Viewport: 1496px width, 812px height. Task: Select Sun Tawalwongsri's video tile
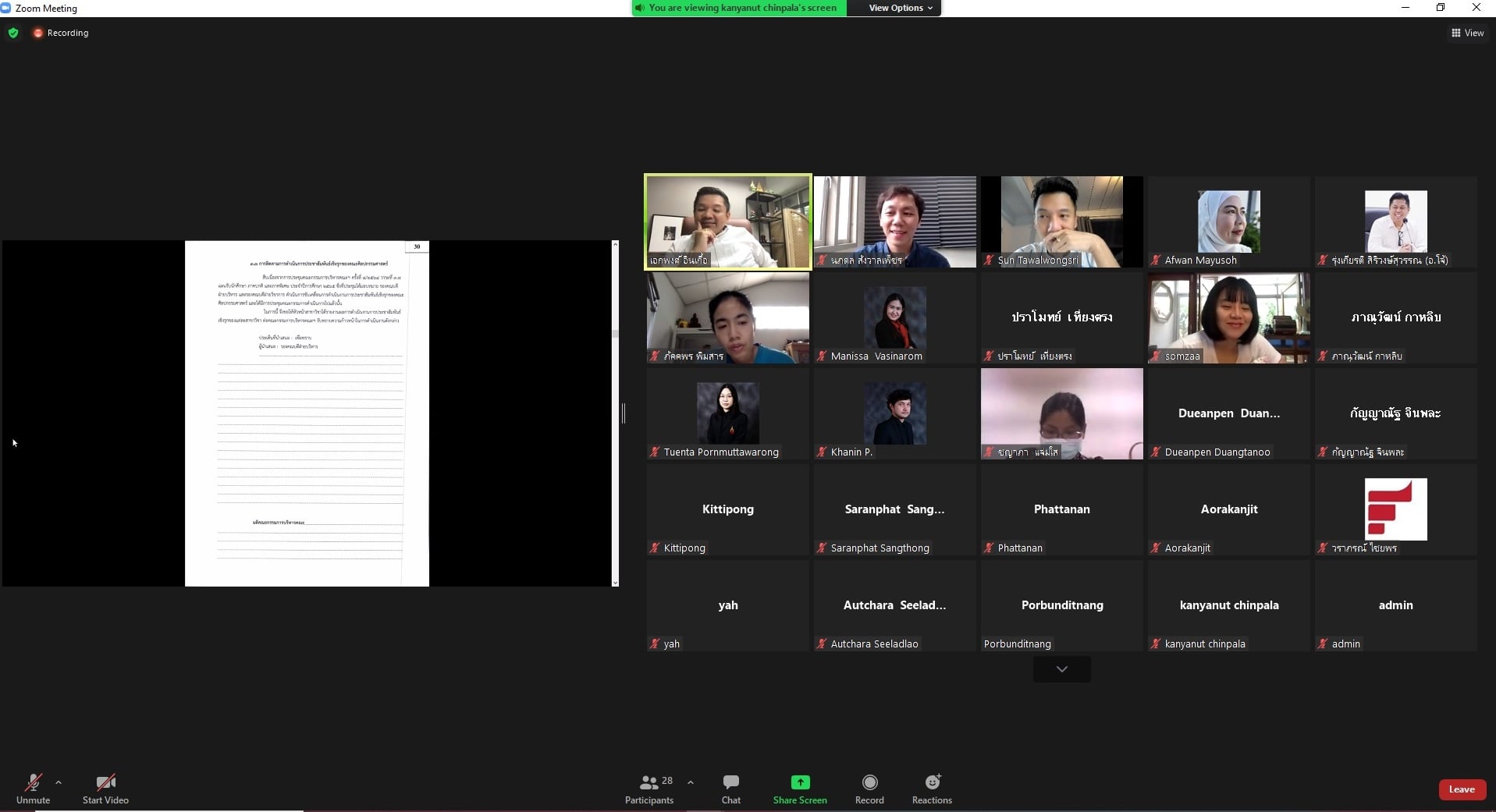pos(1061,222)
